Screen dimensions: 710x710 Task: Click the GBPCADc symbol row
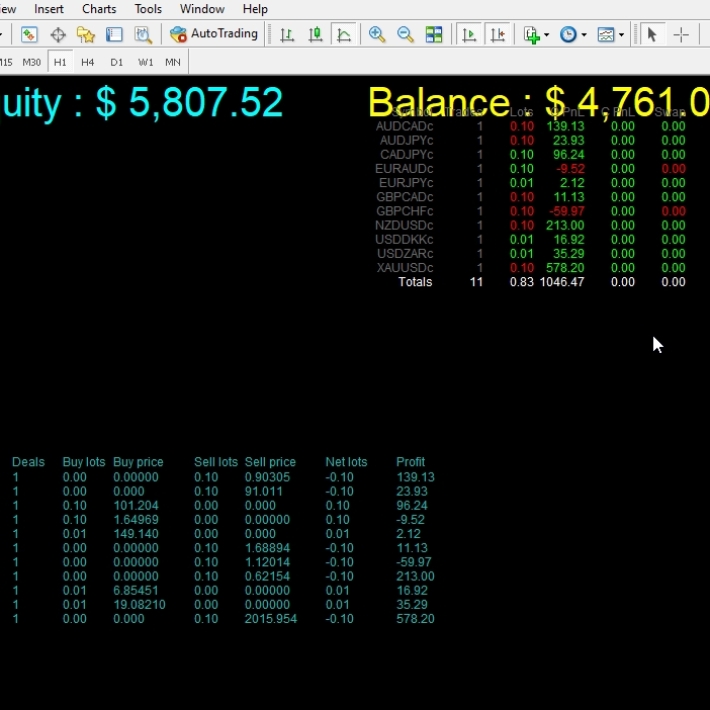pos(530,197)
